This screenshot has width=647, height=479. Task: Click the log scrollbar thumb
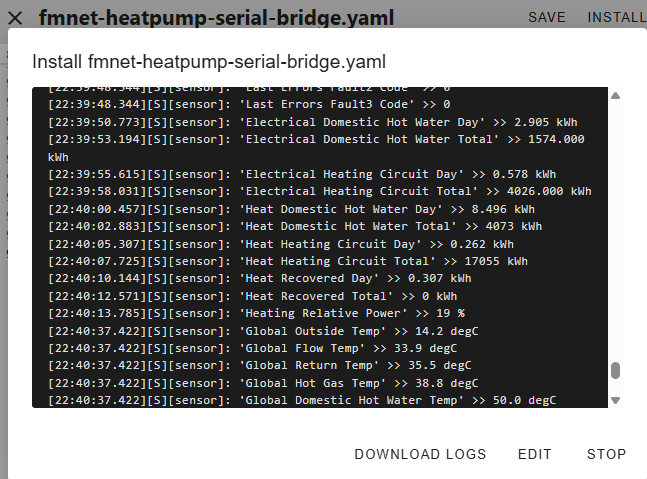coord(615,370)
